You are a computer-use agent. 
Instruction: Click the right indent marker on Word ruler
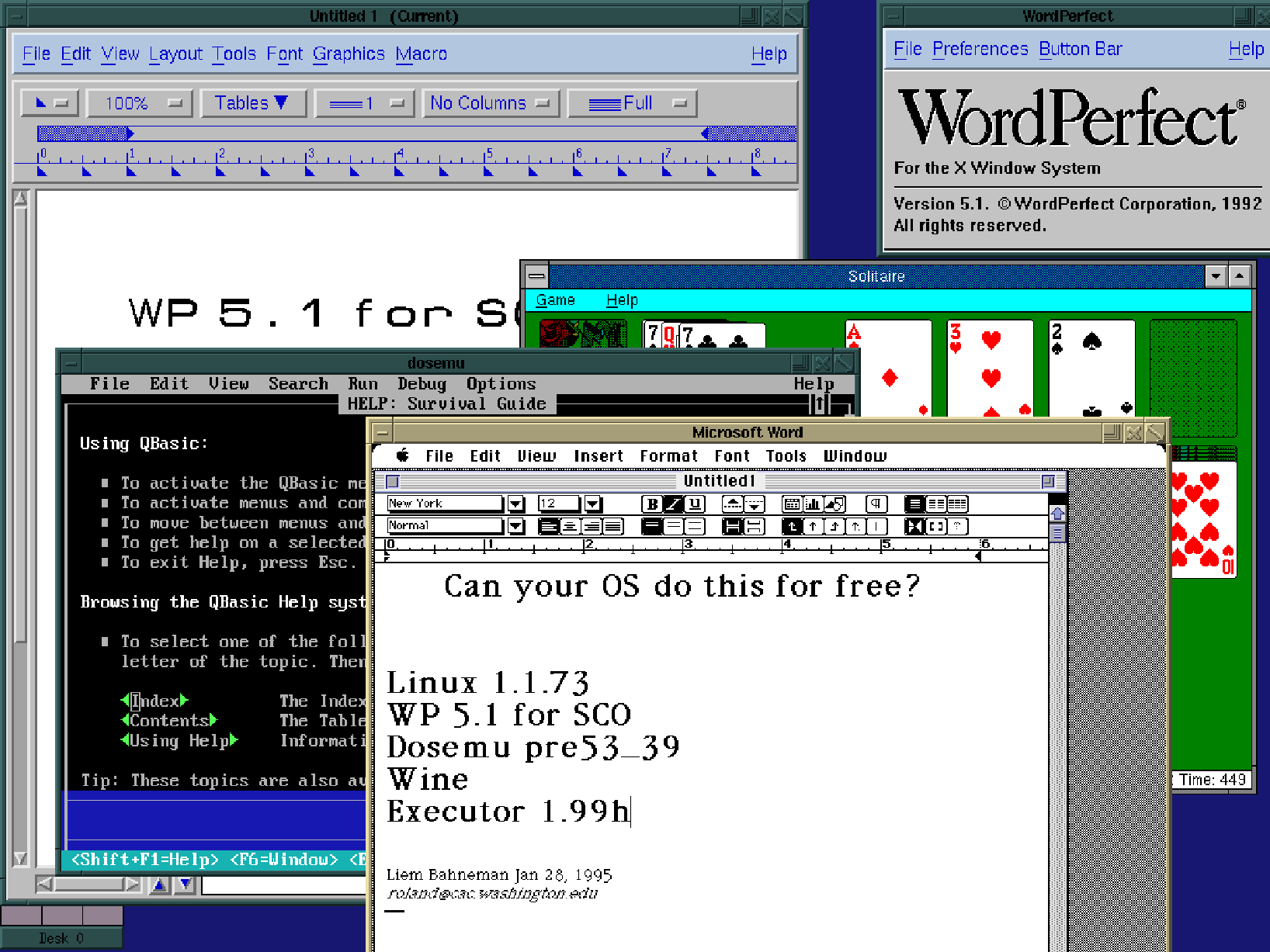click(x=978, y=556)
